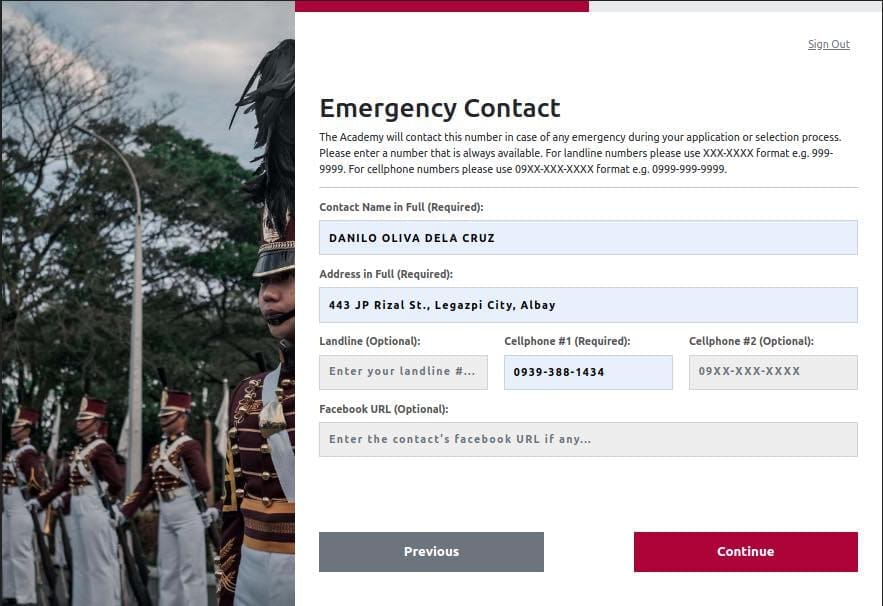The height and width of the screenshot is (606, 883).
Task: Click the Contact Name in Full label
Action: click(401, 207)
